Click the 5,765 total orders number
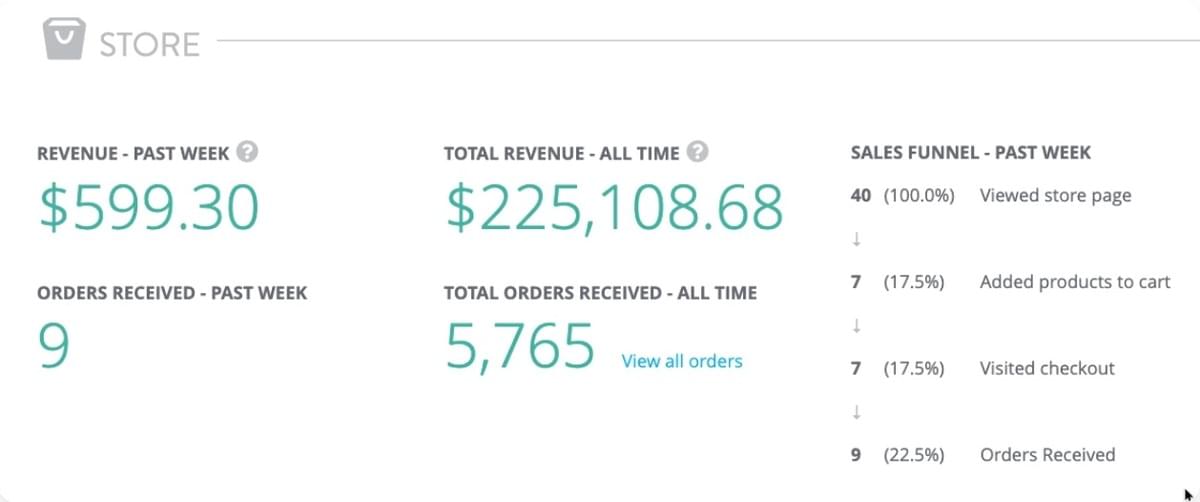Image resolution: width=1200 pixels, height=502 pixels. 520,347
